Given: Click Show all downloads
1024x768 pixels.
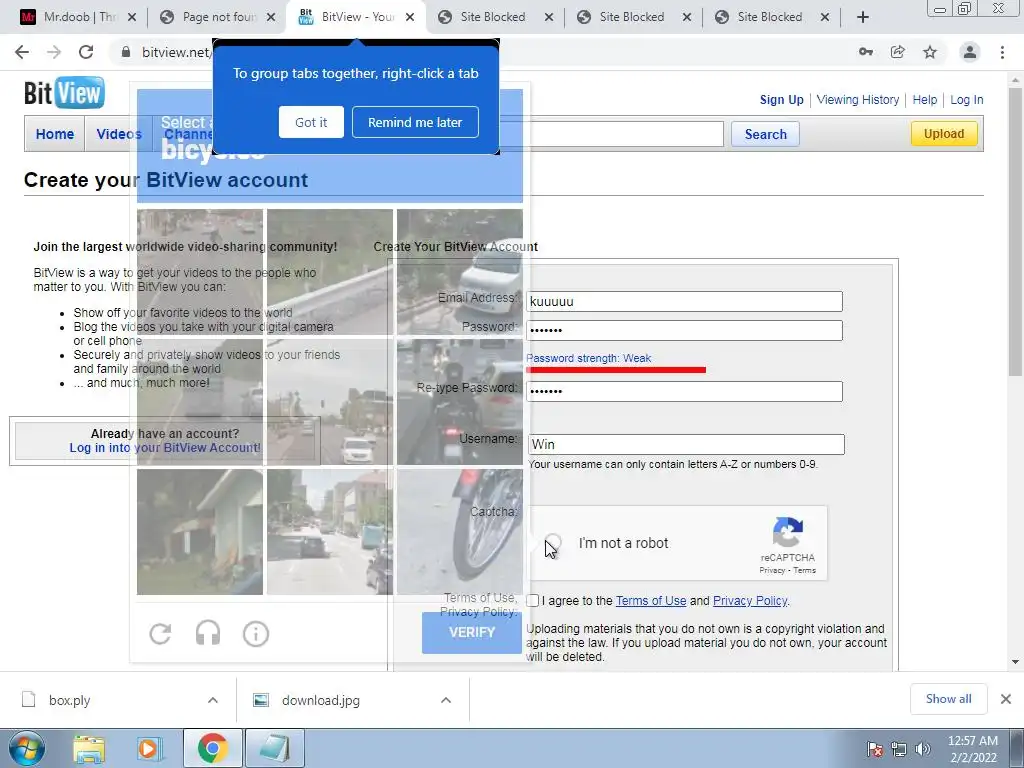Looking at the screenshot, I should point(948,699).
